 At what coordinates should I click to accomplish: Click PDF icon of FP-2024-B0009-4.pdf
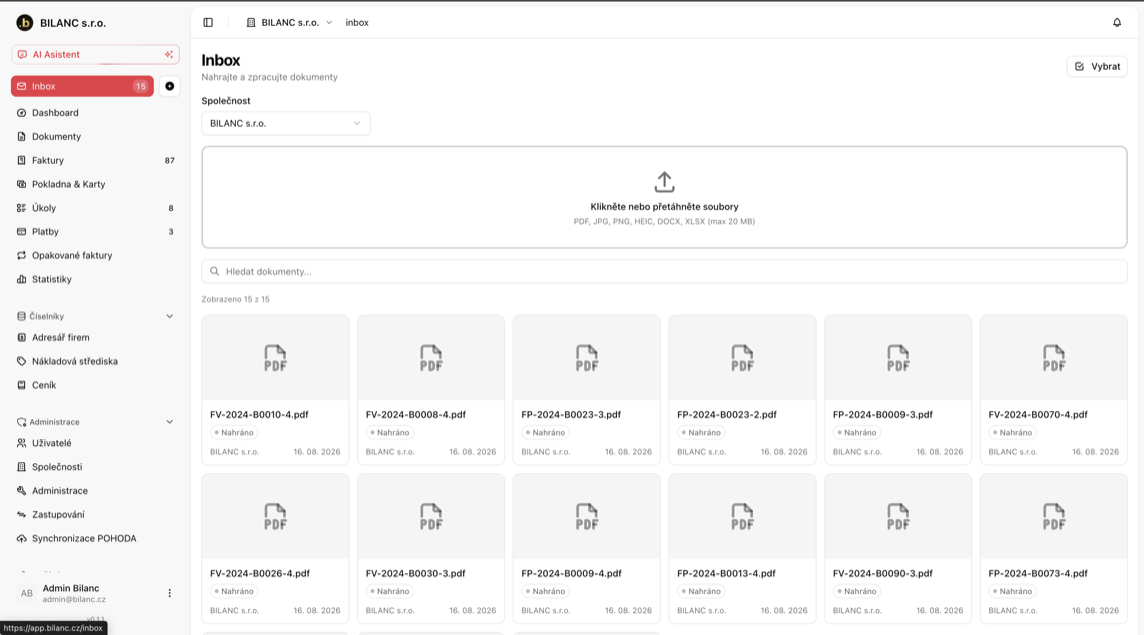click(x=587, y=517)
